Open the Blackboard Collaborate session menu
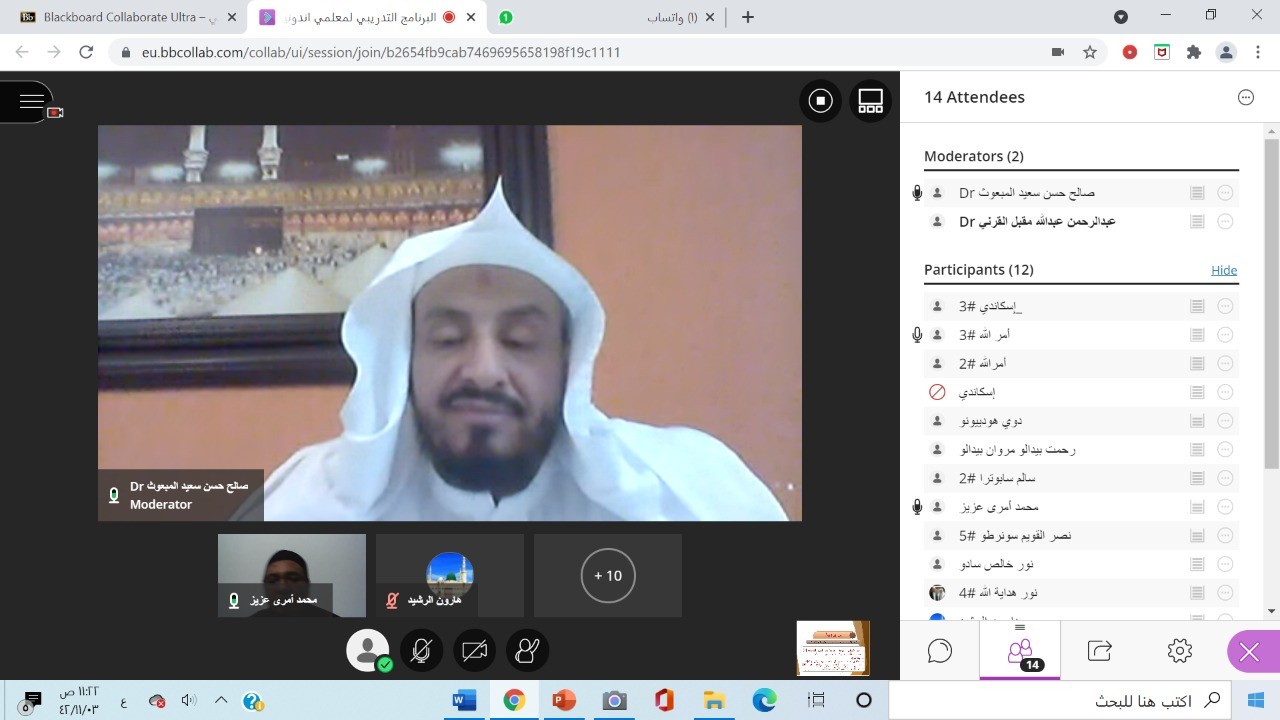Image resolution: width=1280 pixels, height=720 pixels. 31,101
